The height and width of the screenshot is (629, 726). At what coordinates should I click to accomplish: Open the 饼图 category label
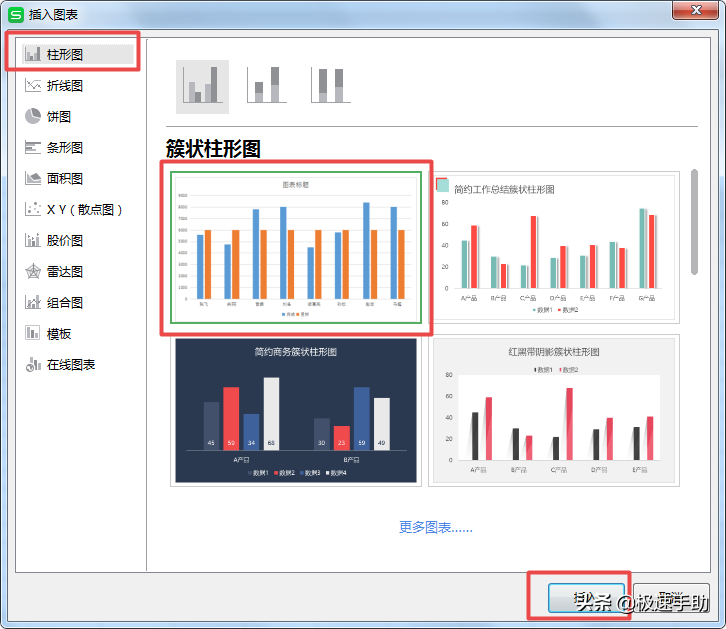(x=59, y=117)
